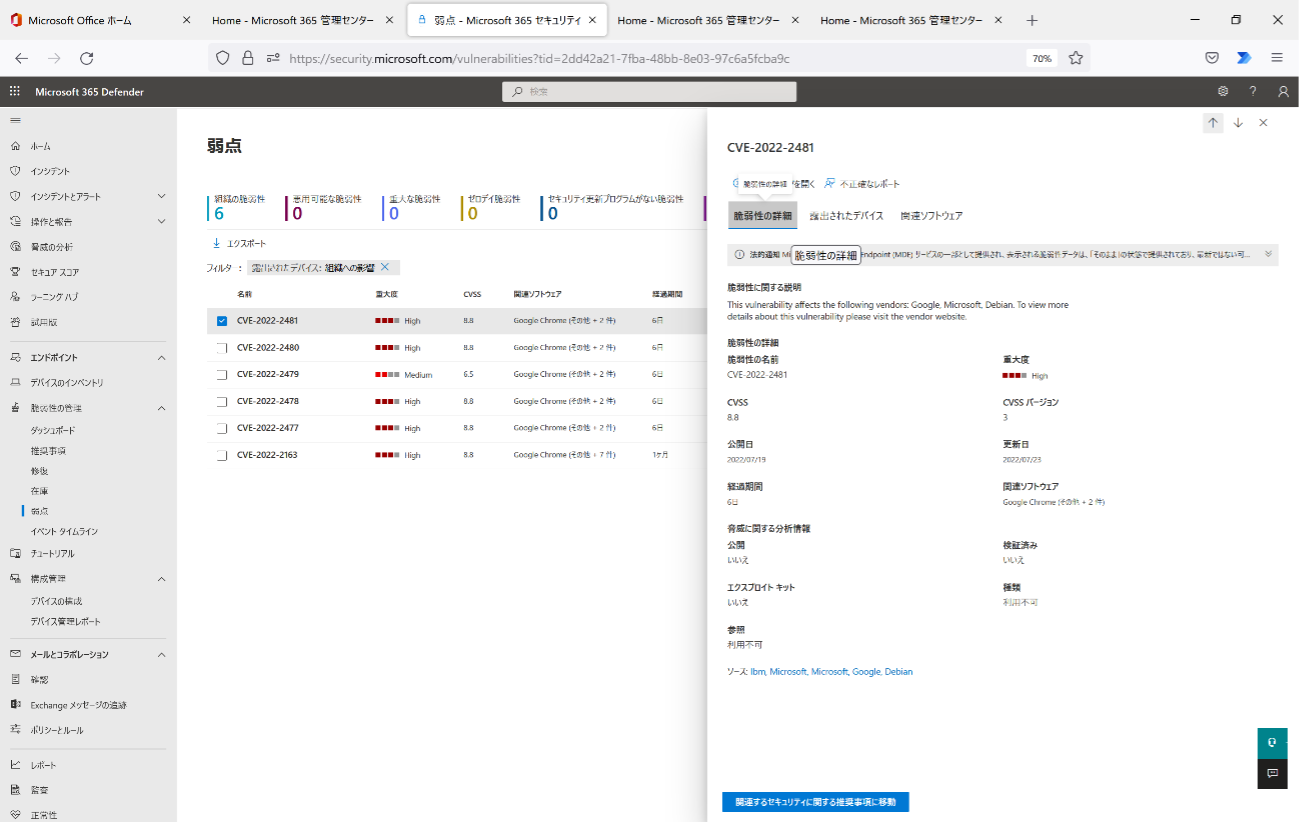
Task: Expand the インシデントとアラート chevron
Action: tap(162, 196)
